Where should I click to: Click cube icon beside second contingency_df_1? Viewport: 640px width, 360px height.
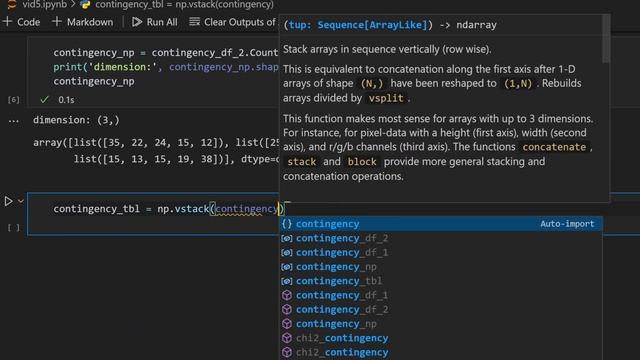287,295
